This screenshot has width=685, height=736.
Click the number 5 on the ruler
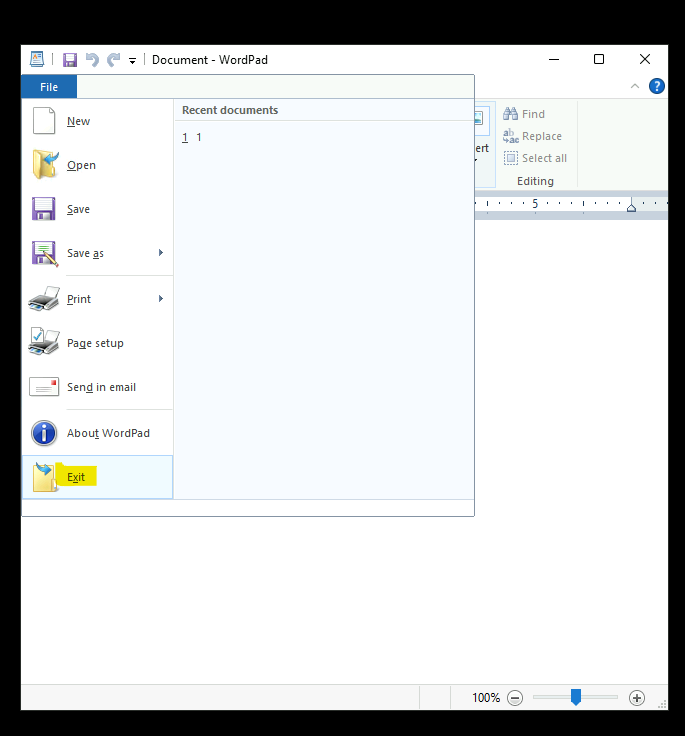pos(535,204)
